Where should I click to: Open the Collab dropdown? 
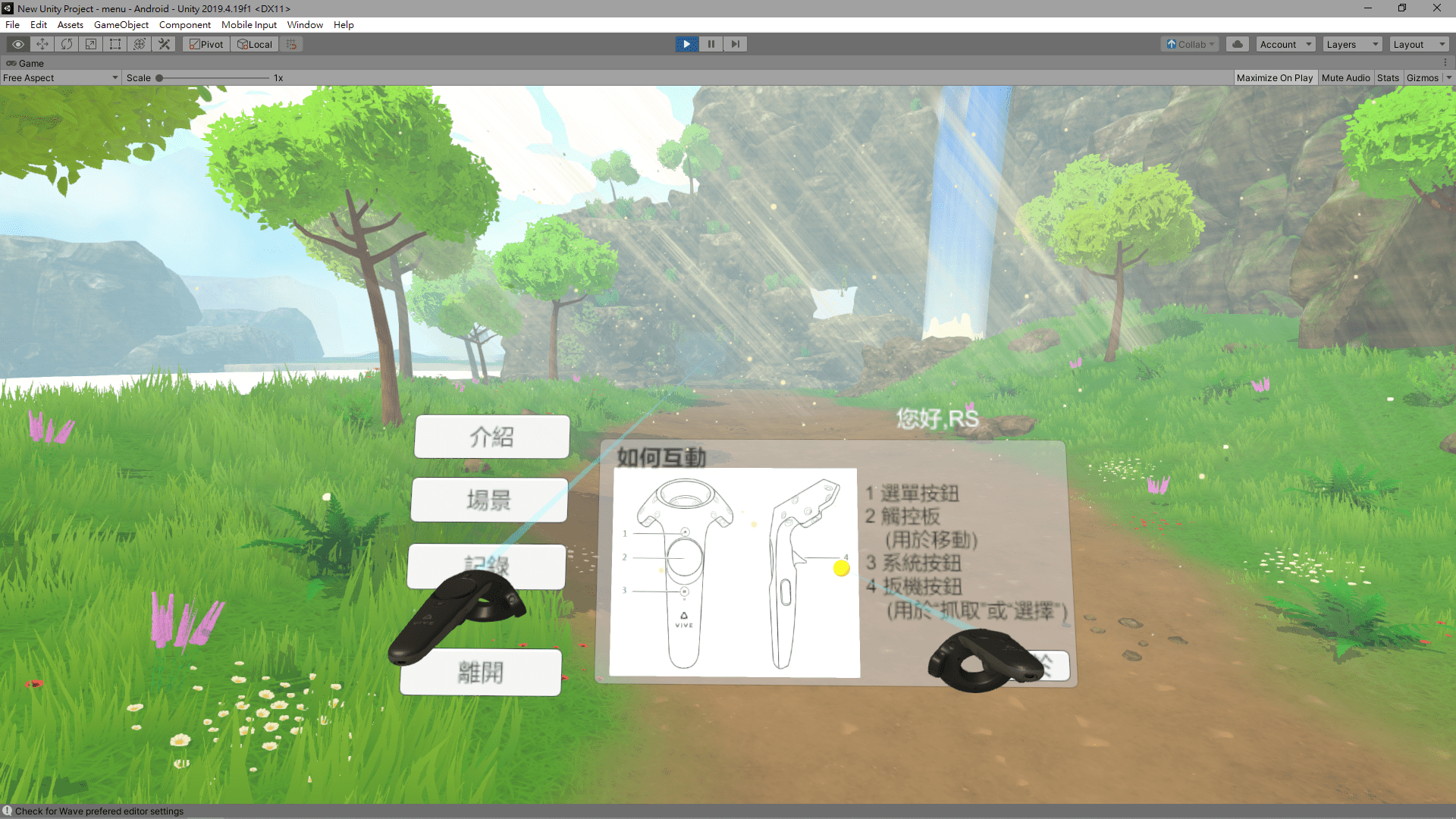click(x=1190, y=44)
